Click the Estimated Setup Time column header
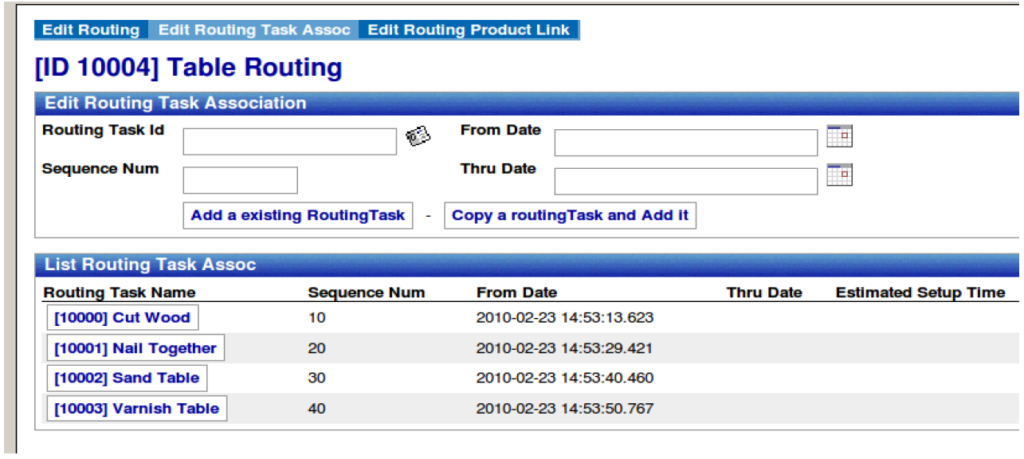The width and height of the screenshot is (1024, 459). [x=920, y=293]
